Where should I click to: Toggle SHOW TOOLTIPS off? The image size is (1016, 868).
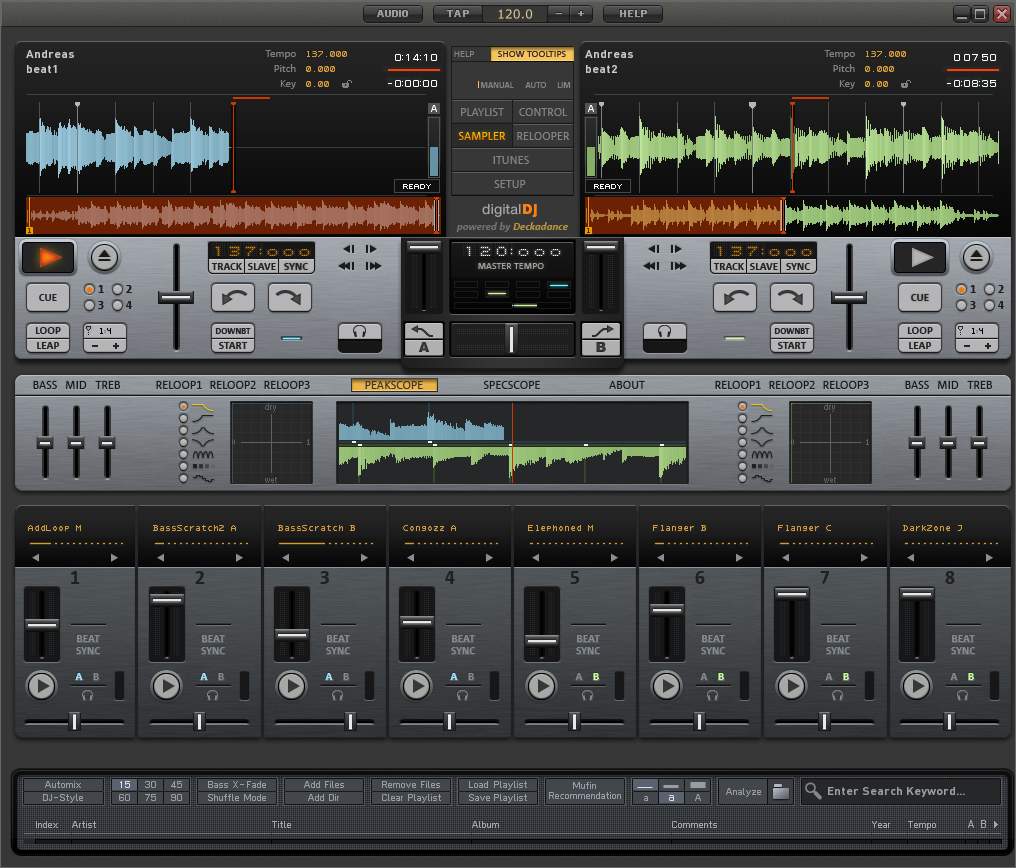click(531, 54)
